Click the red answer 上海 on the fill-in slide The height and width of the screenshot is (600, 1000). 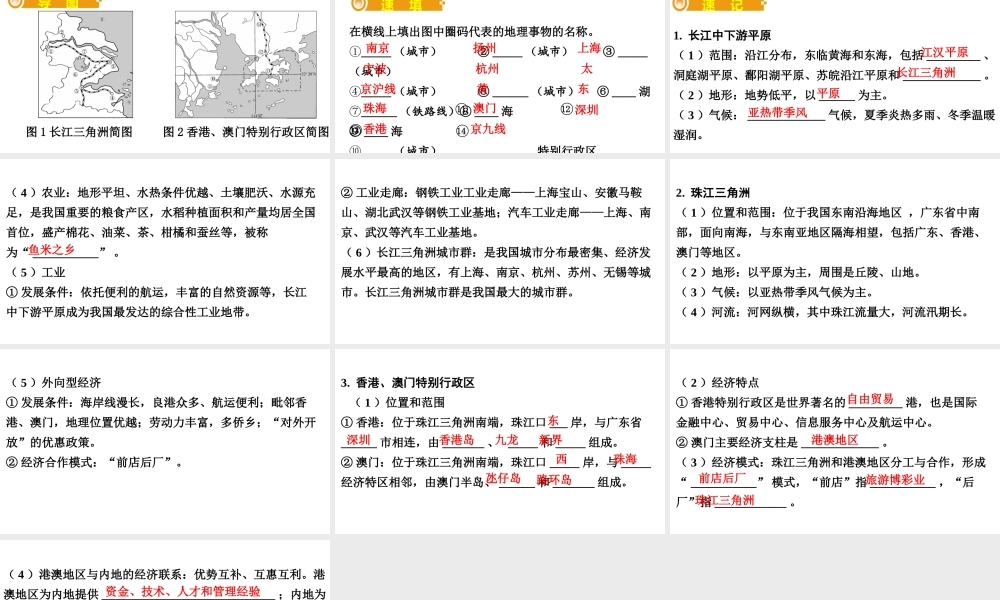[x=589, y=48]
